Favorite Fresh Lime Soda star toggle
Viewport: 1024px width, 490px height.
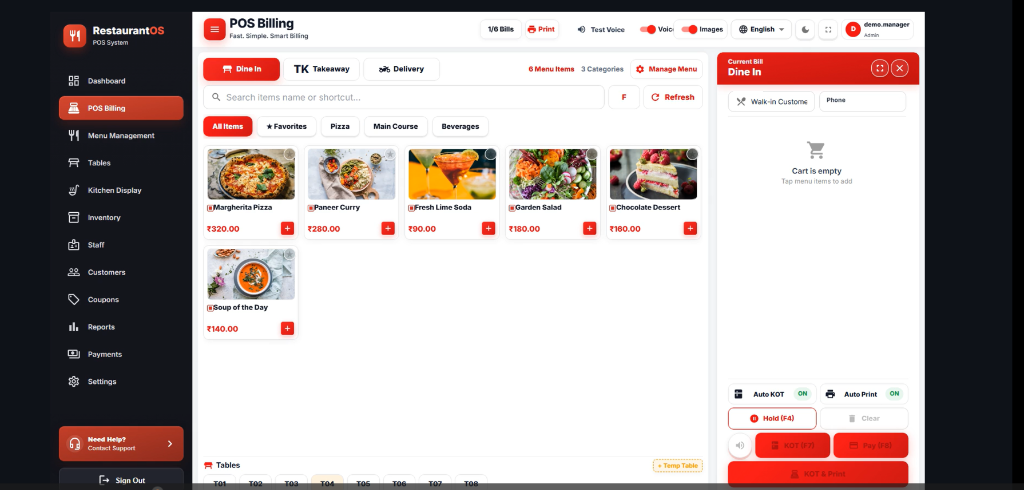[490, 154]
